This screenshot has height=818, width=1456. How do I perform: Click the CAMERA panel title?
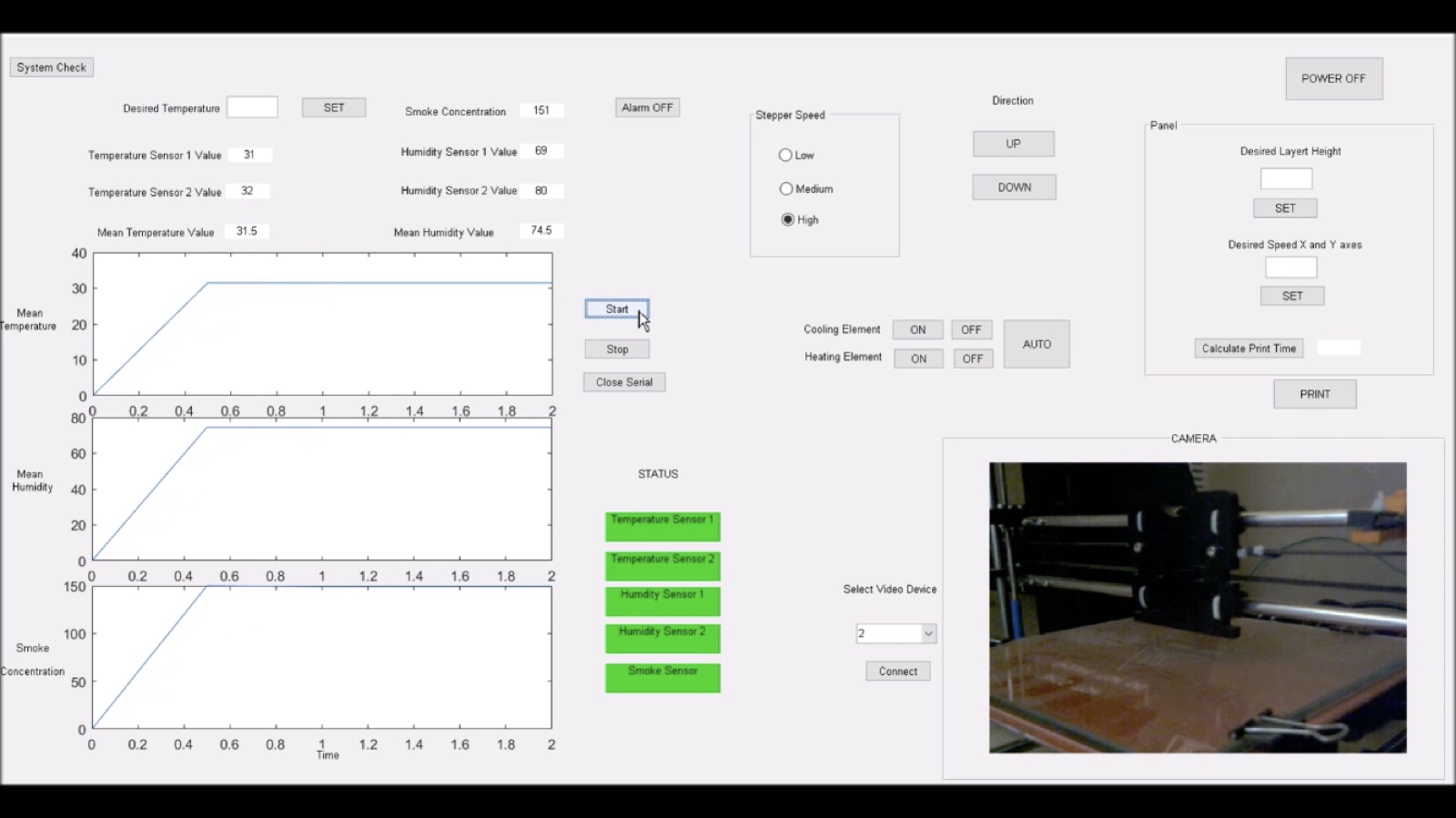(1194, 439)
